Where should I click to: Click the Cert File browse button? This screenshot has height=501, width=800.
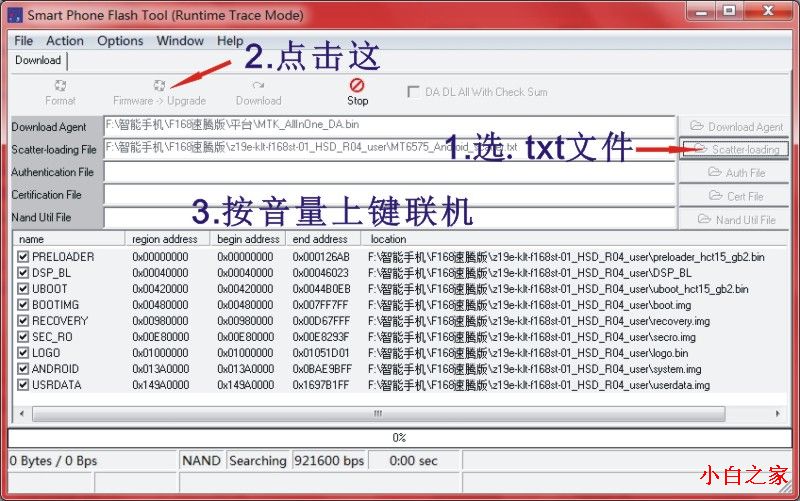coord(734,196)
